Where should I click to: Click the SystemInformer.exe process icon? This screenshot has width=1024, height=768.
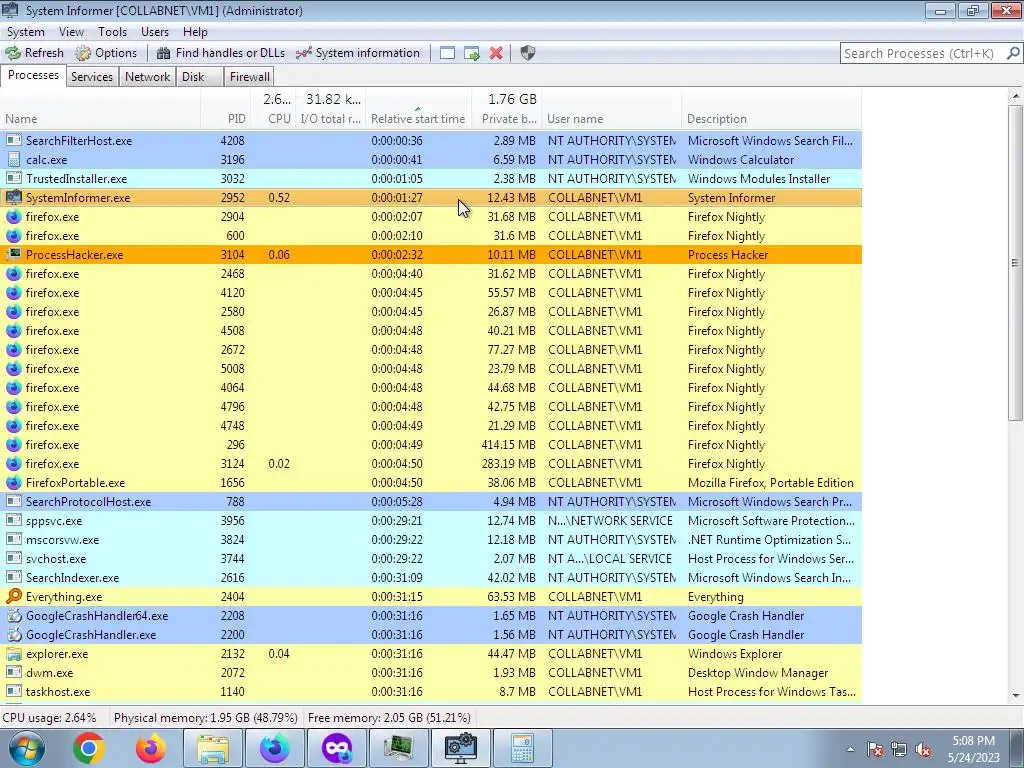pos(13,197)
